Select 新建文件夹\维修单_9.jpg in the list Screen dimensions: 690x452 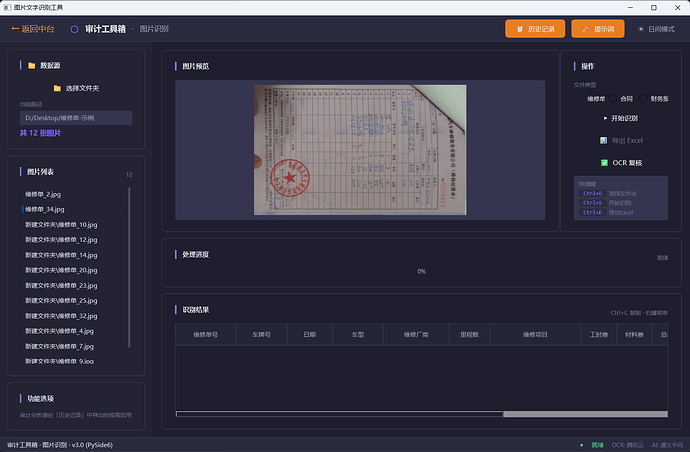point(75,361)
